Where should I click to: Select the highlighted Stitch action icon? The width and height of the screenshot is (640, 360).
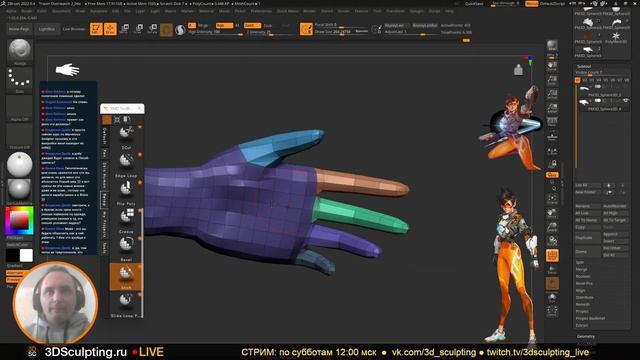click(x=126, y=277)
